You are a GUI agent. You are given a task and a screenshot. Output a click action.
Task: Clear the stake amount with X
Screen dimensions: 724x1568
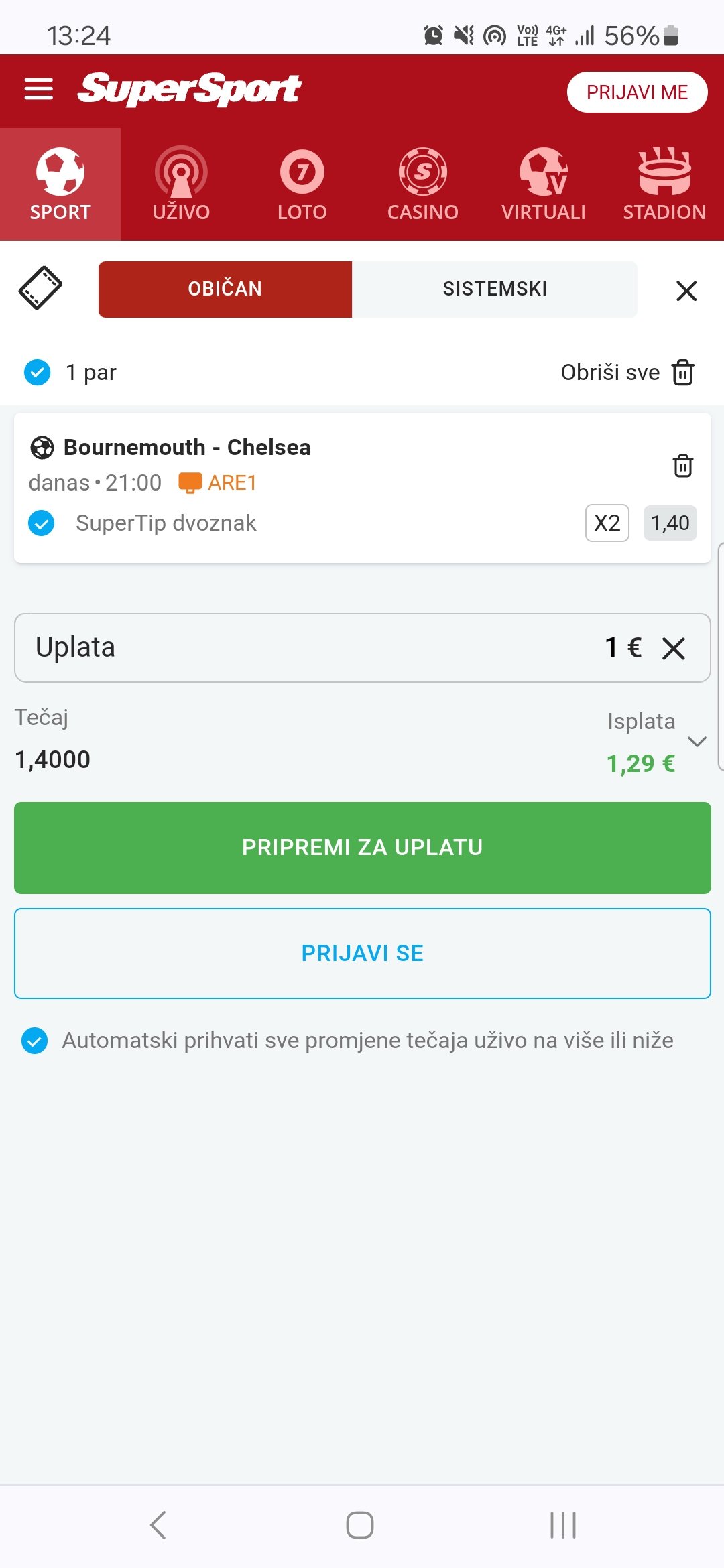point(673,648)
